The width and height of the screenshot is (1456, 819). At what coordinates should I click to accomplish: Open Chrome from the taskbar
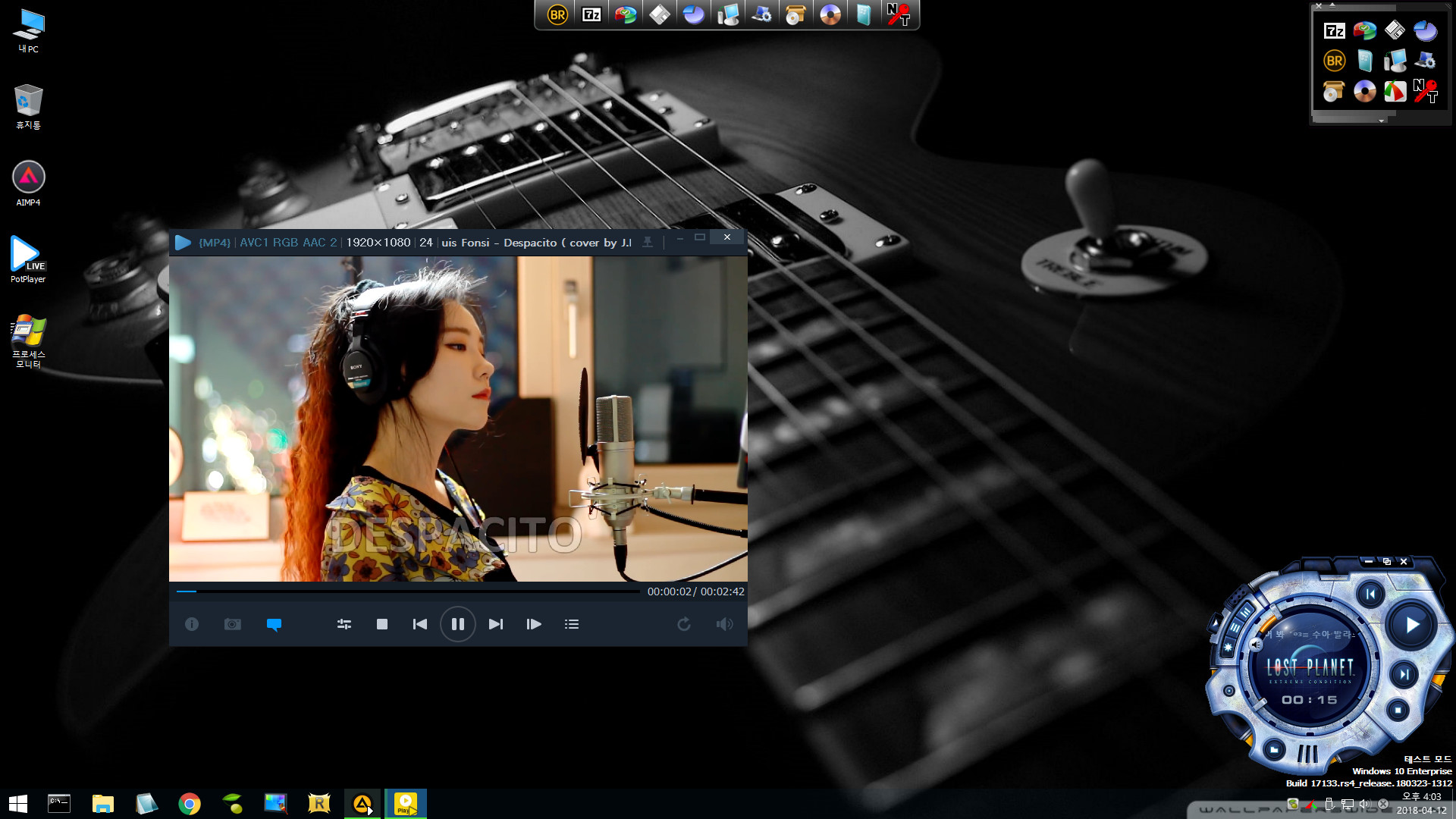(190, 804)
